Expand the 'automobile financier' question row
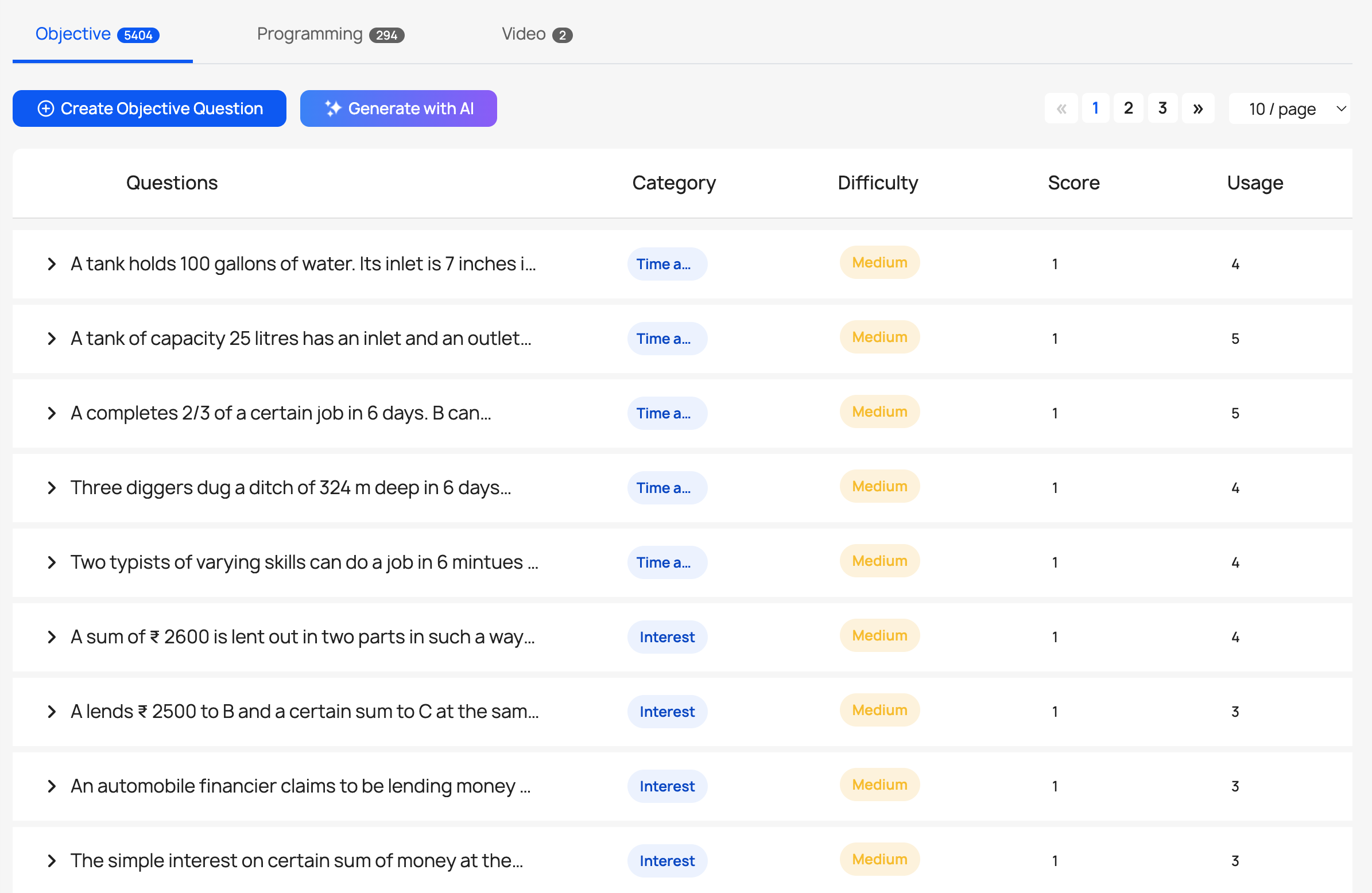The image size is (1372, 893). tap(52, 786)
